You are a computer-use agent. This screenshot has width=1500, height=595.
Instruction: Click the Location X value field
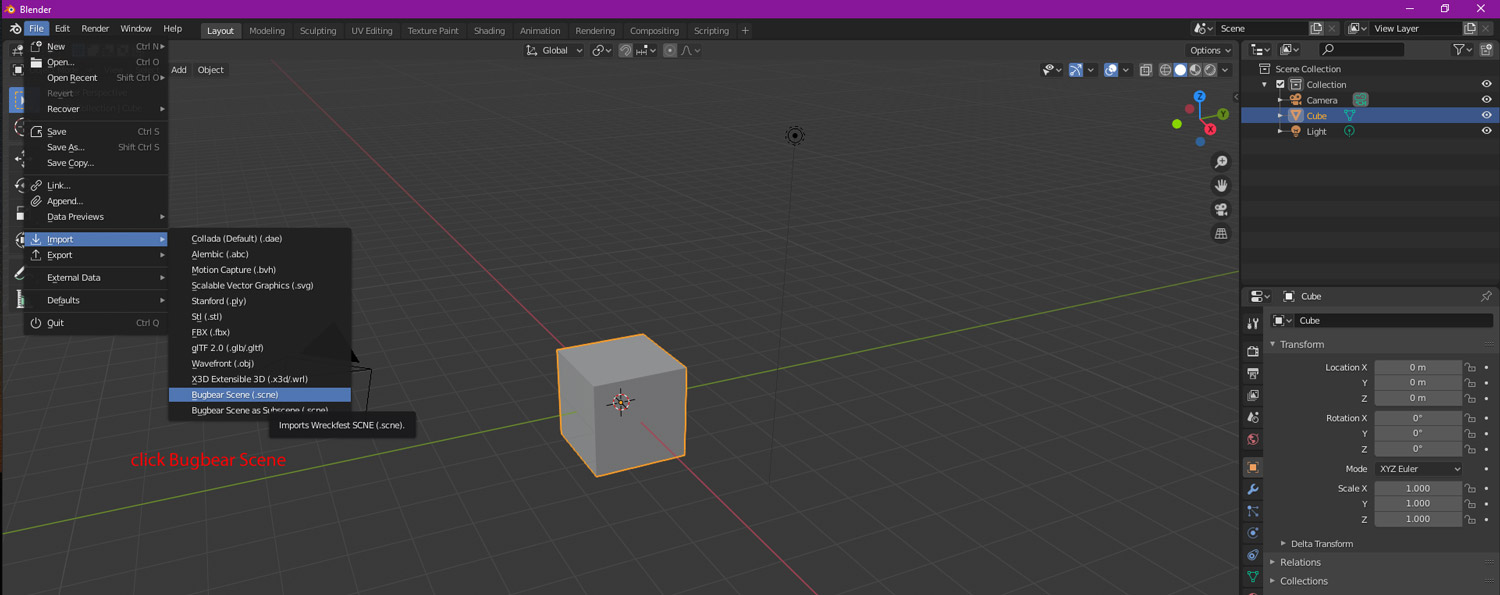click(1418, 367)
